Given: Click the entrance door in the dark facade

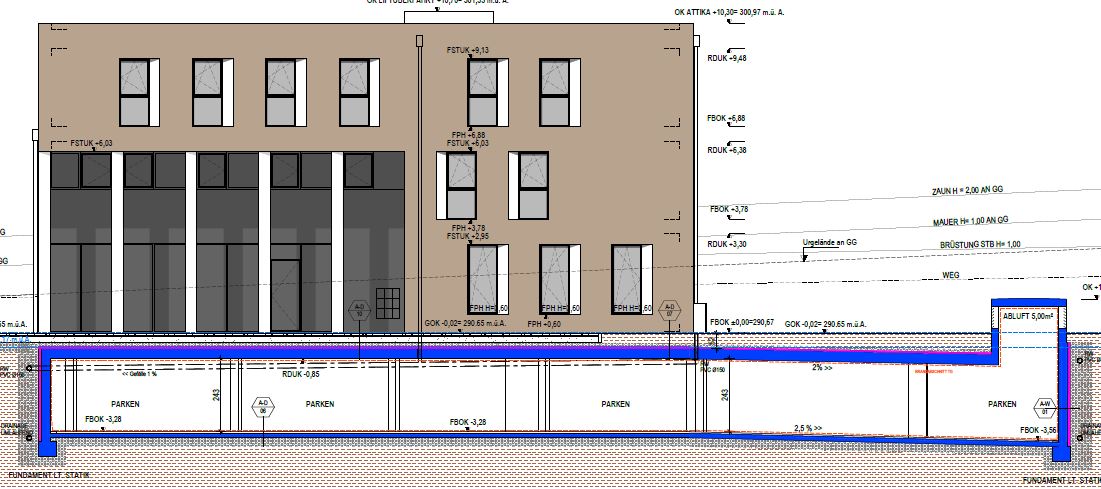Looking at the screenshot, I should tap(286, 295).
